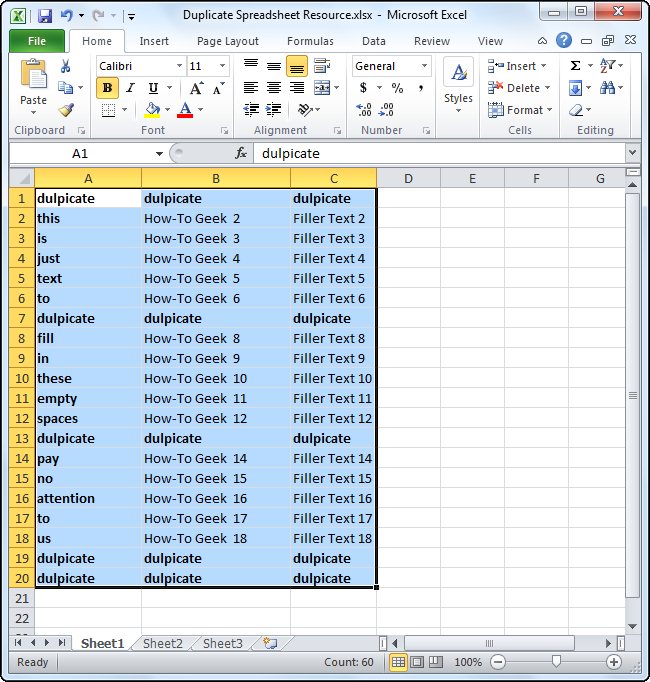
Task: Click Decrease Decimal icon
Action: 386,110
